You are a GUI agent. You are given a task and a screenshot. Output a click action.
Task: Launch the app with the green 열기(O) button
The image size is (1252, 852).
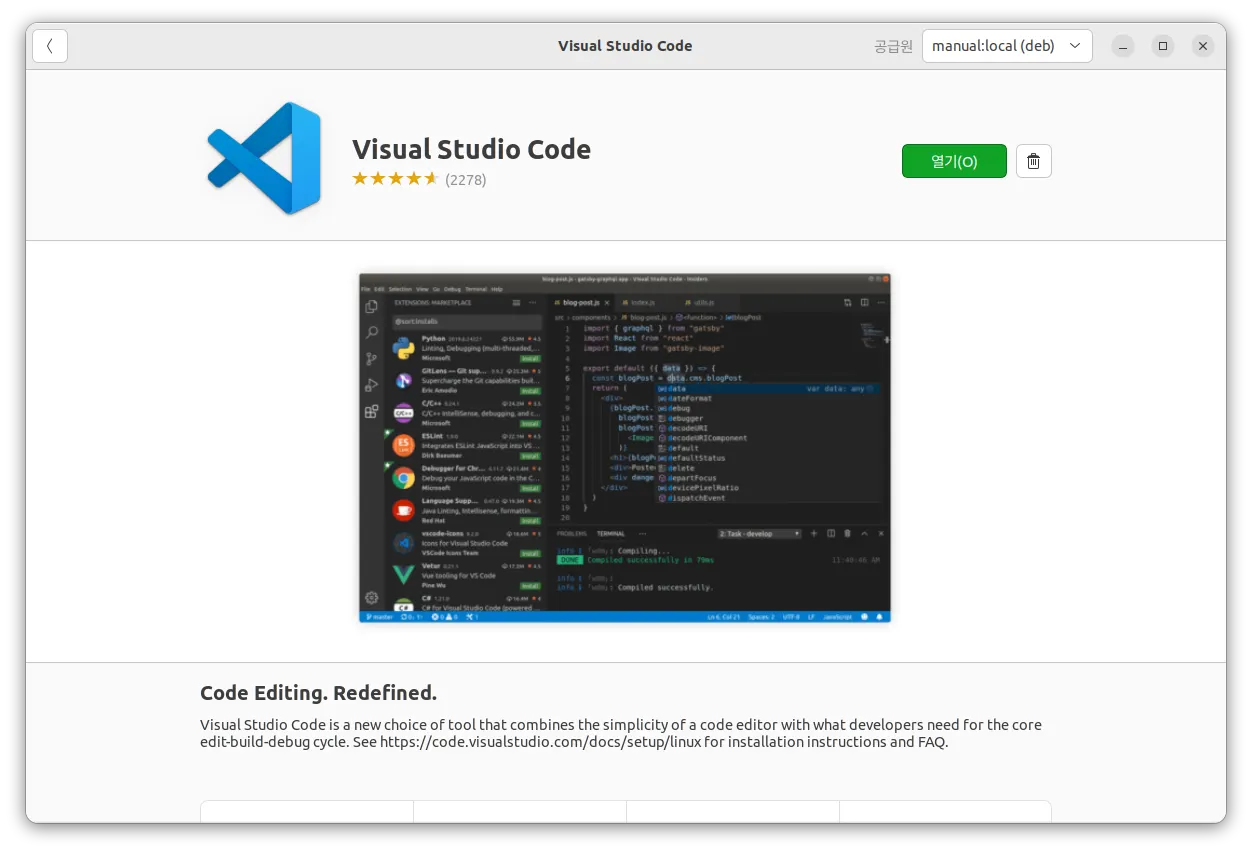click(x=954, y=161)
